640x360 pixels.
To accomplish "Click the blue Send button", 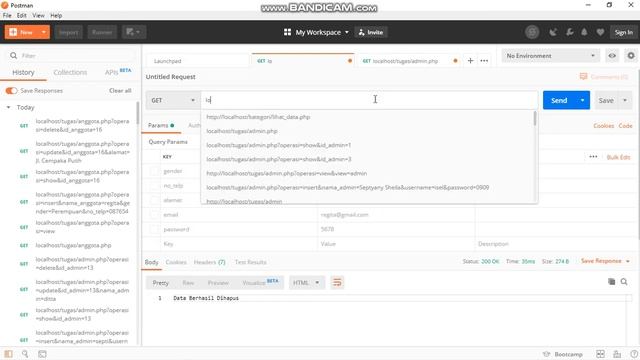I will [559, 100].
